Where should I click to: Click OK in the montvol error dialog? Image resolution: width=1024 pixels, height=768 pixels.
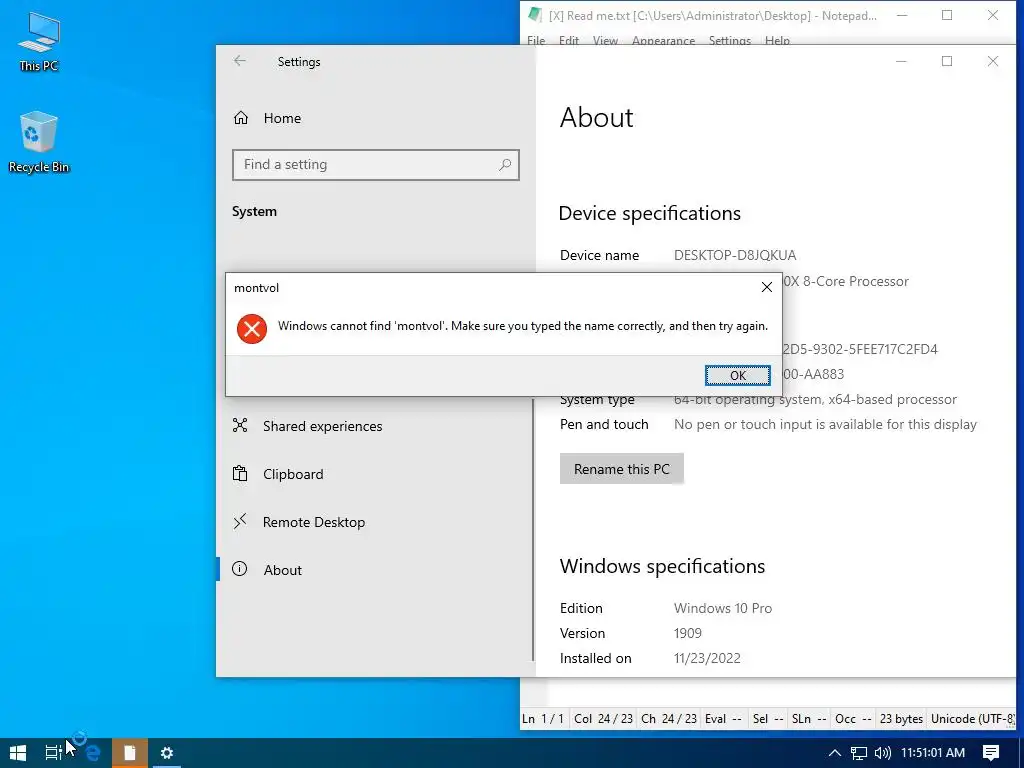[x=737, y=376]
